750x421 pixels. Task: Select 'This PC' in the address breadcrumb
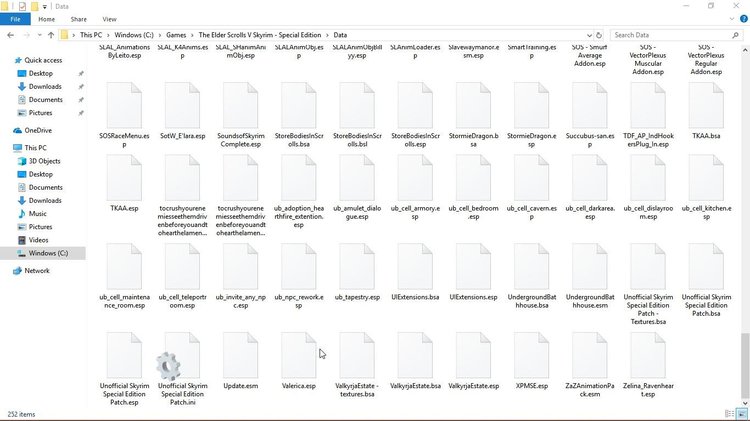coord(91,35)
